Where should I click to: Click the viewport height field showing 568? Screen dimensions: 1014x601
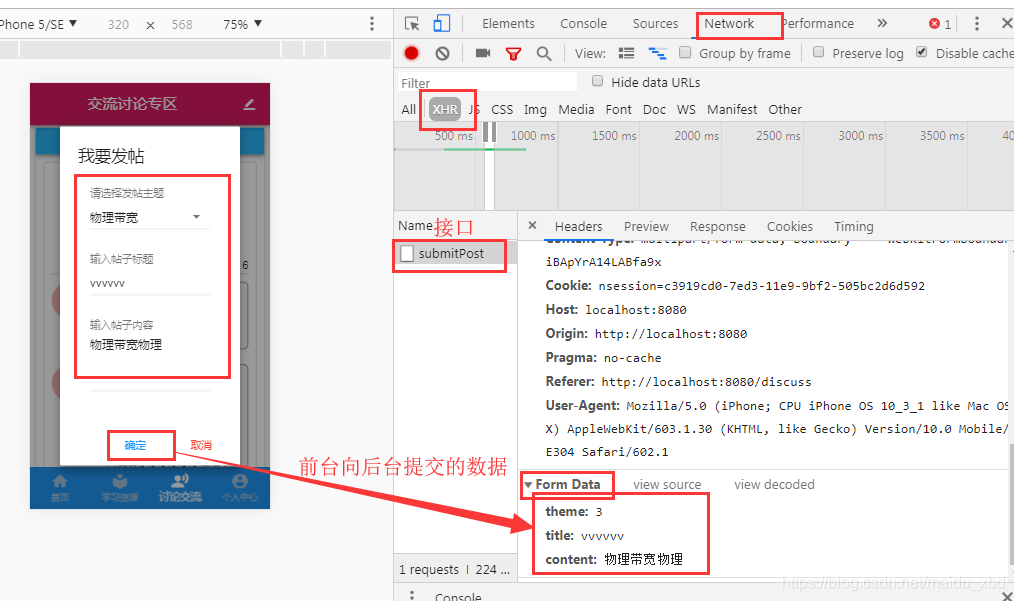(x=182, y=25)
